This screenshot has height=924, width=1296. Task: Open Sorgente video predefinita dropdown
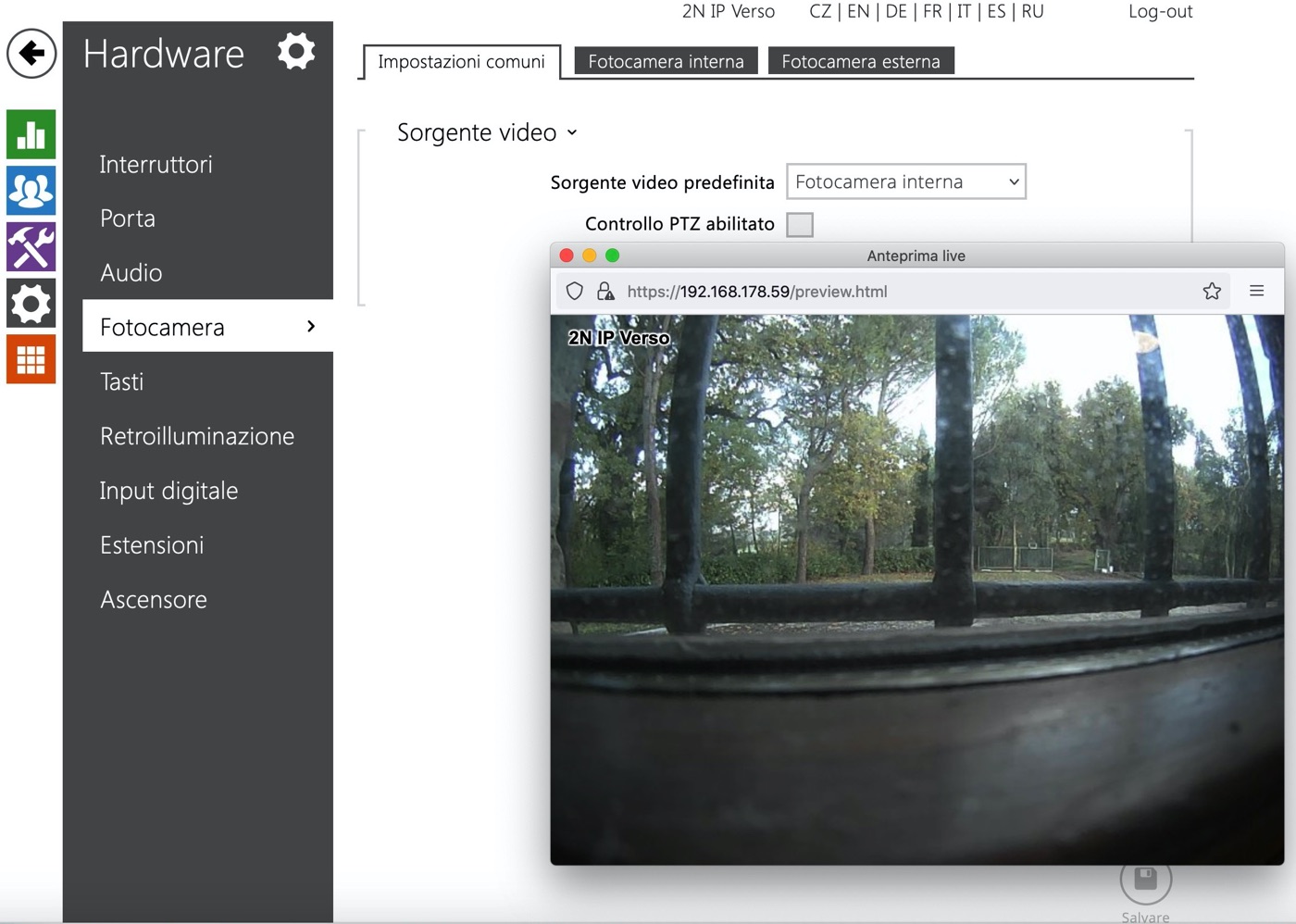tap(906, 181)
